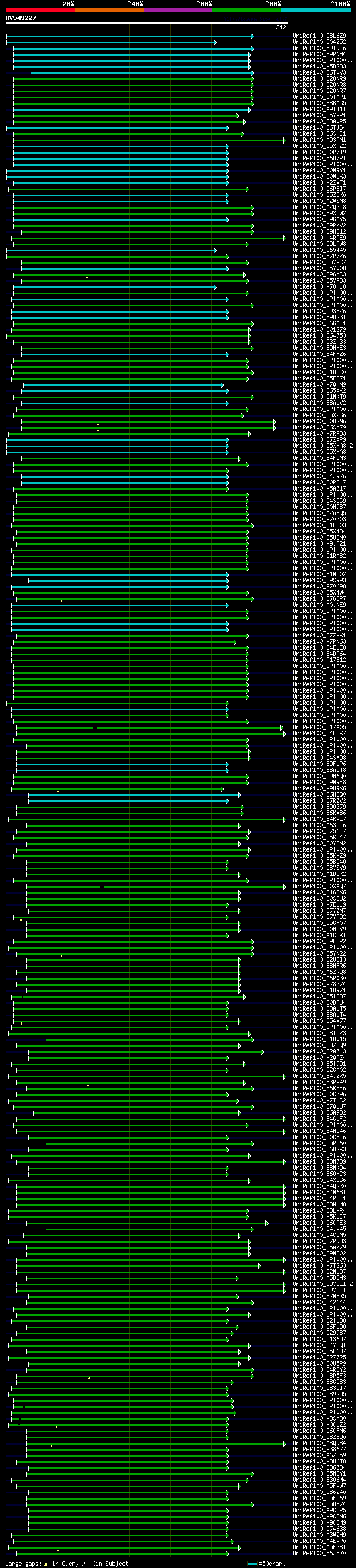Select the UniRef100_A7EWJ9 label
This screenshot has width=356, height=1568.
319,904
